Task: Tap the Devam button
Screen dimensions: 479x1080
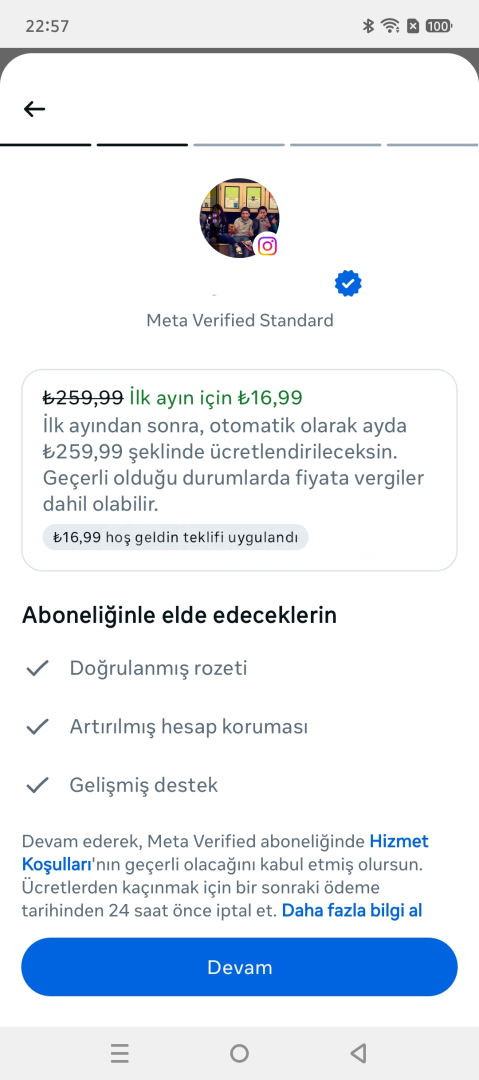Action: [x=239, y=967]
